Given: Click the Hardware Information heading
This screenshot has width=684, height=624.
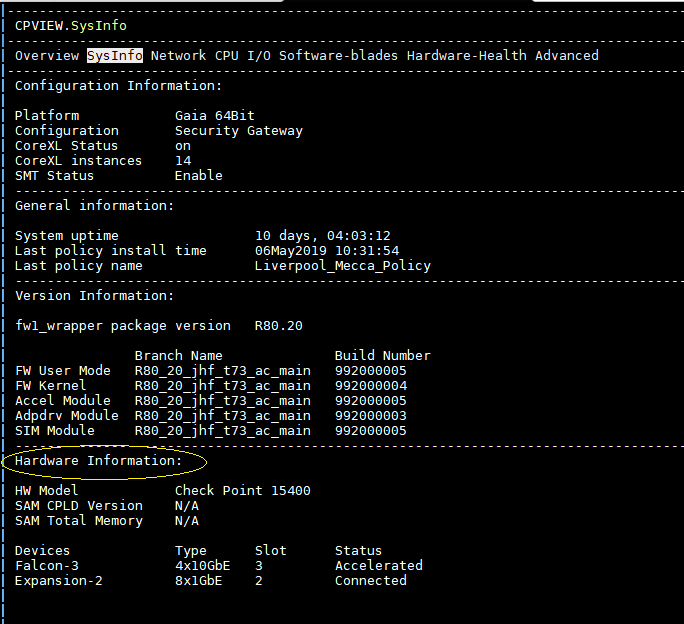Looking at the screenshot, I should pos(99,461).
